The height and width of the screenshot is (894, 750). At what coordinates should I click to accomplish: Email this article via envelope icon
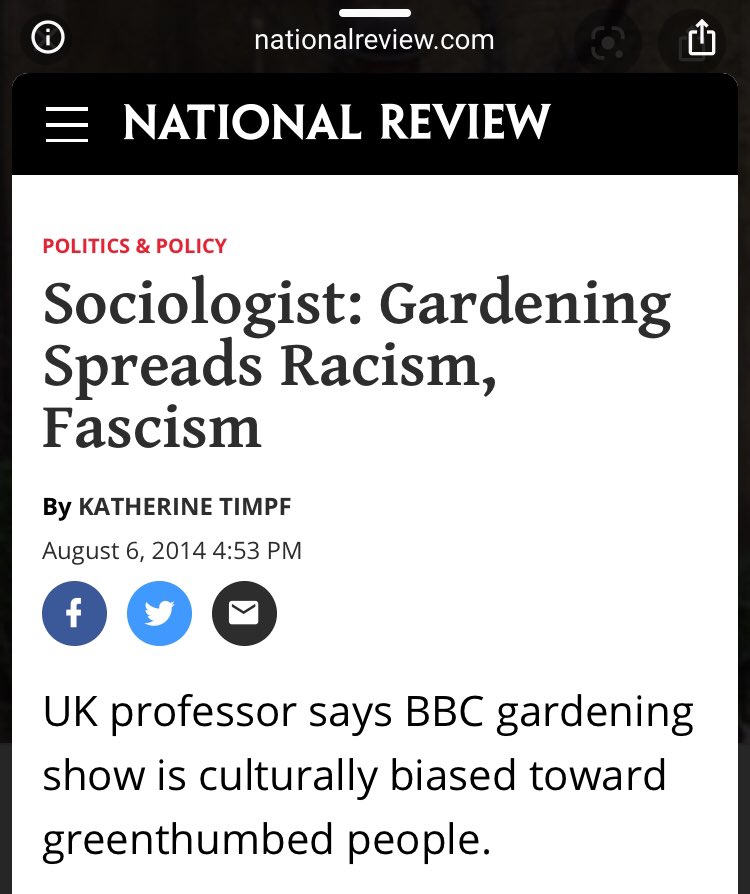click(244, 612)
